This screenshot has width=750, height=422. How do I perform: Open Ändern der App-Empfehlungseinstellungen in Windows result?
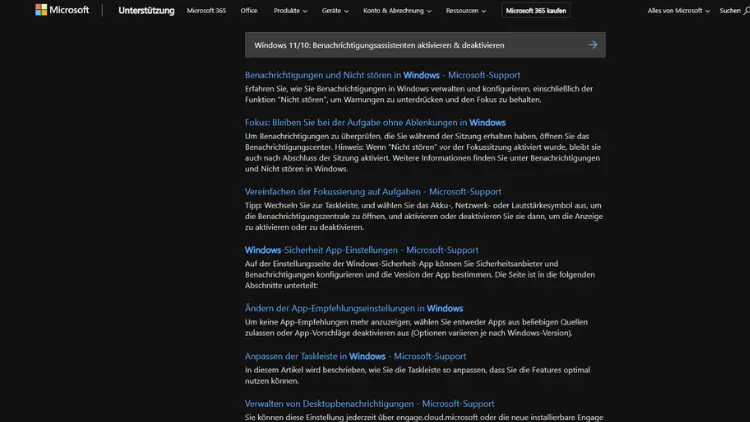[x=353, y=309]
